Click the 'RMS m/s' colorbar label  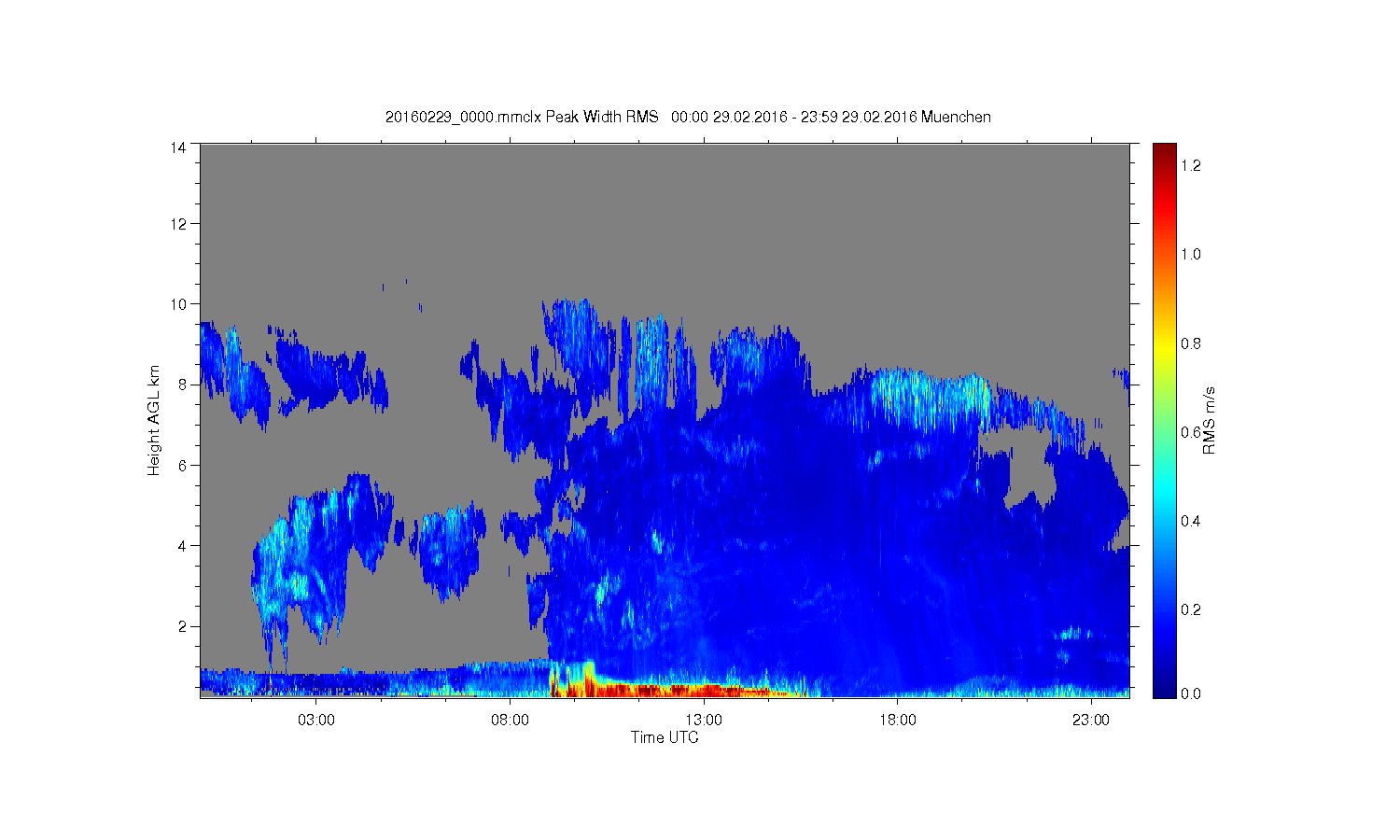click(x=1209, y=420)
